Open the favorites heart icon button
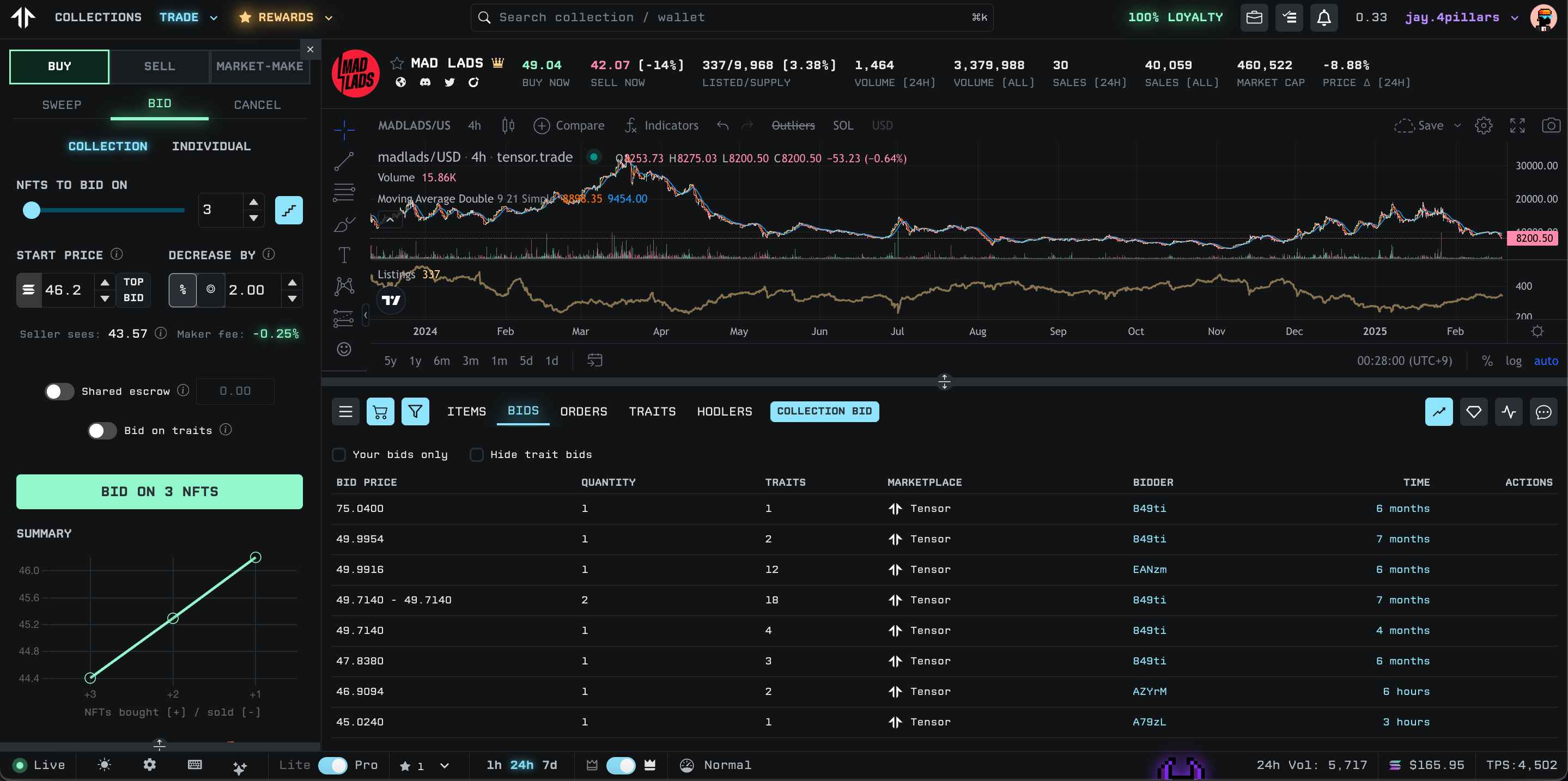 (1474, 412)
